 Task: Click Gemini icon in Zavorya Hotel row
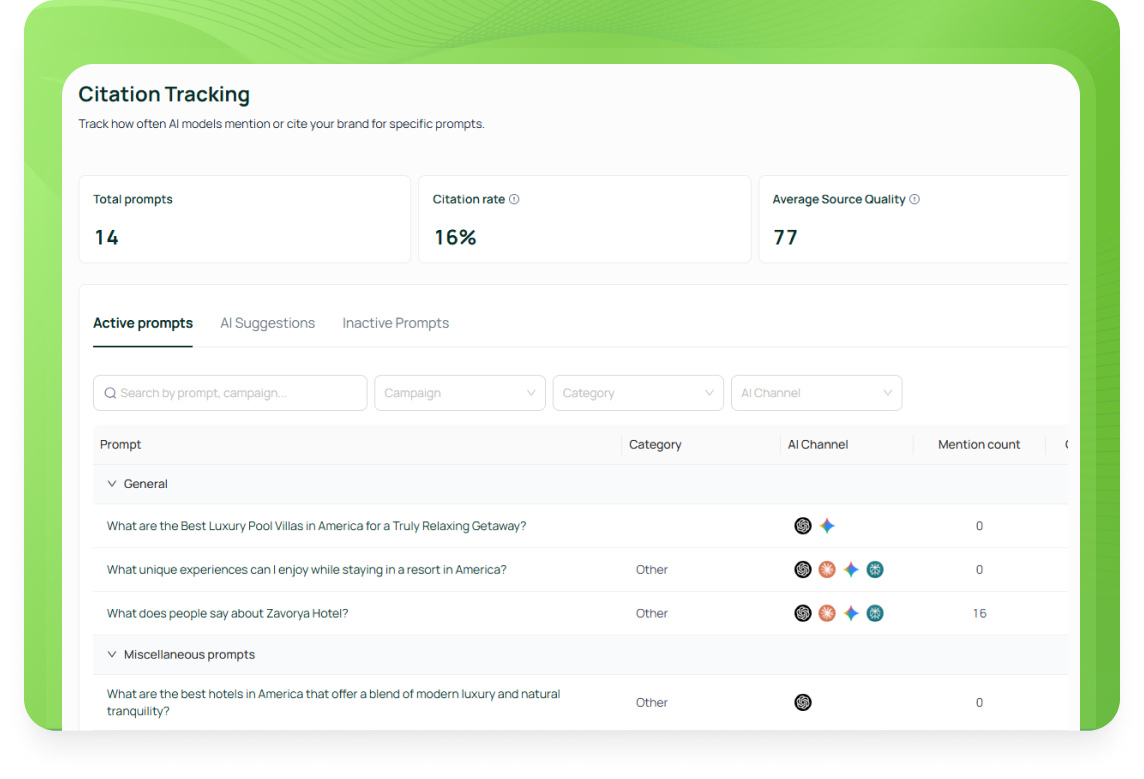(x=851, y=613)
